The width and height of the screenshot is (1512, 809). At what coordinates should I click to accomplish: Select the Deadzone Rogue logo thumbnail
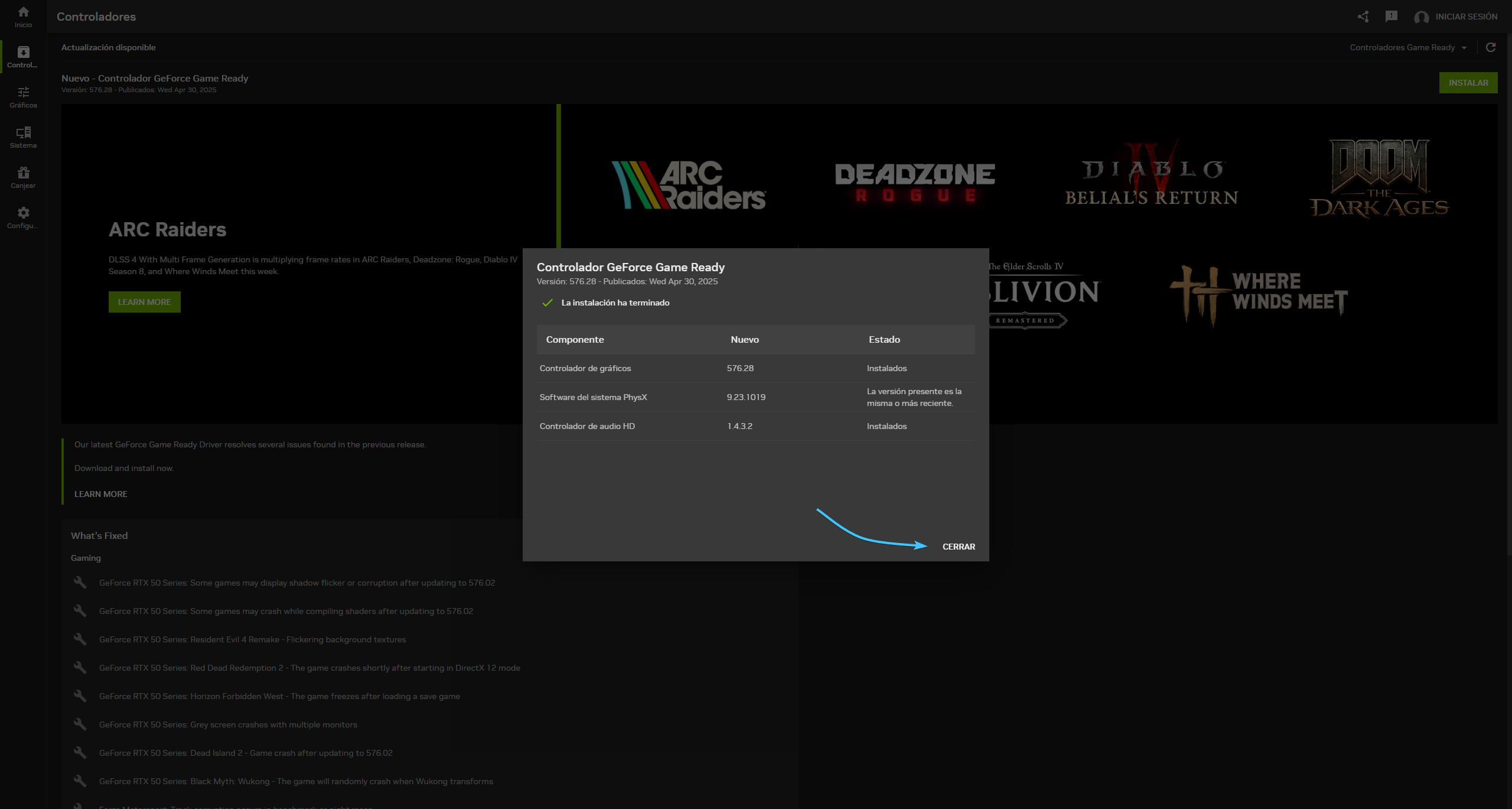click(x=915, y=183)
